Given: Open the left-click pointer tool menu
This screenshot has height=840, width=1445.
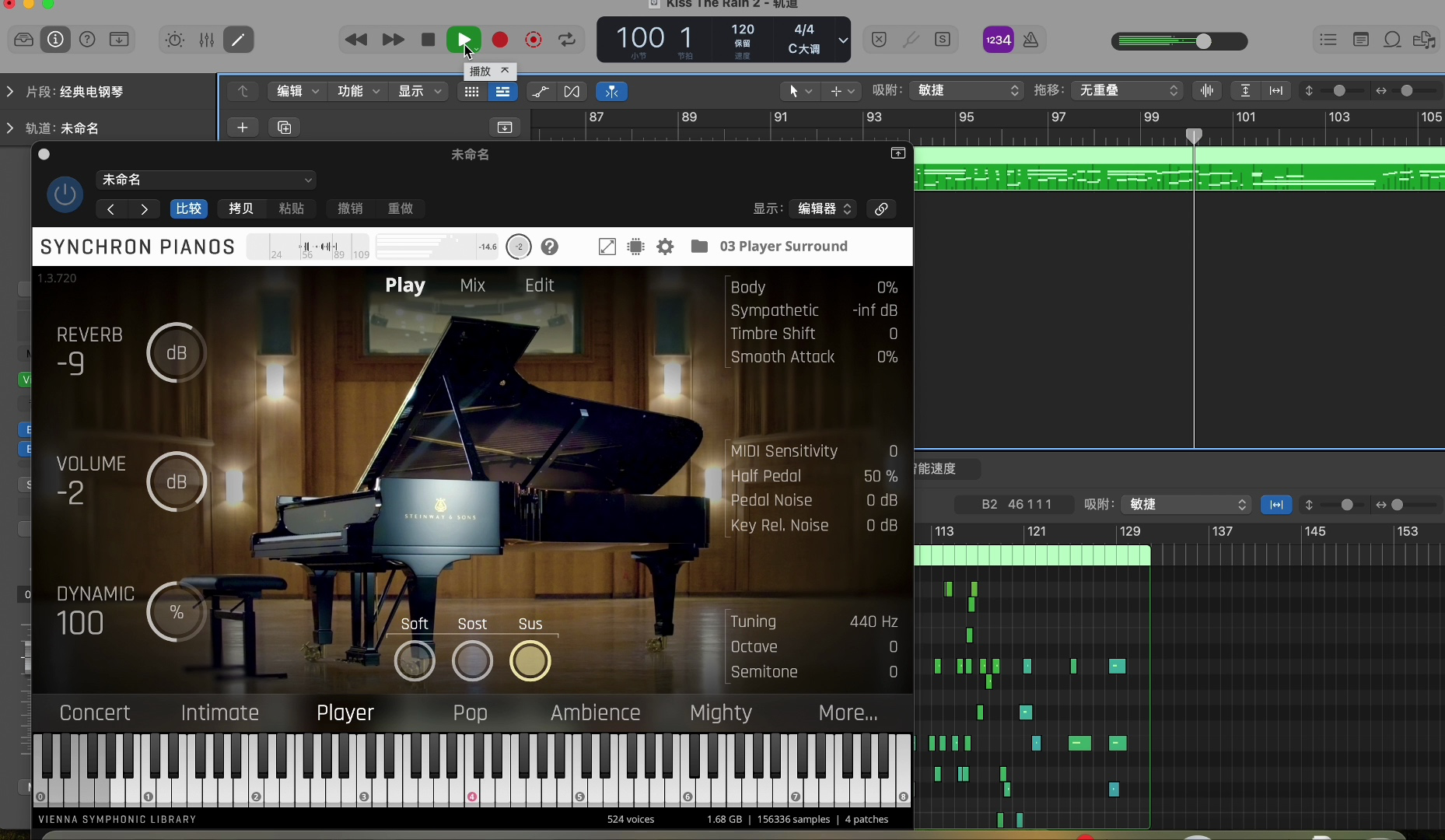Looking at the screenshot, I should click(x=800, y=91).
